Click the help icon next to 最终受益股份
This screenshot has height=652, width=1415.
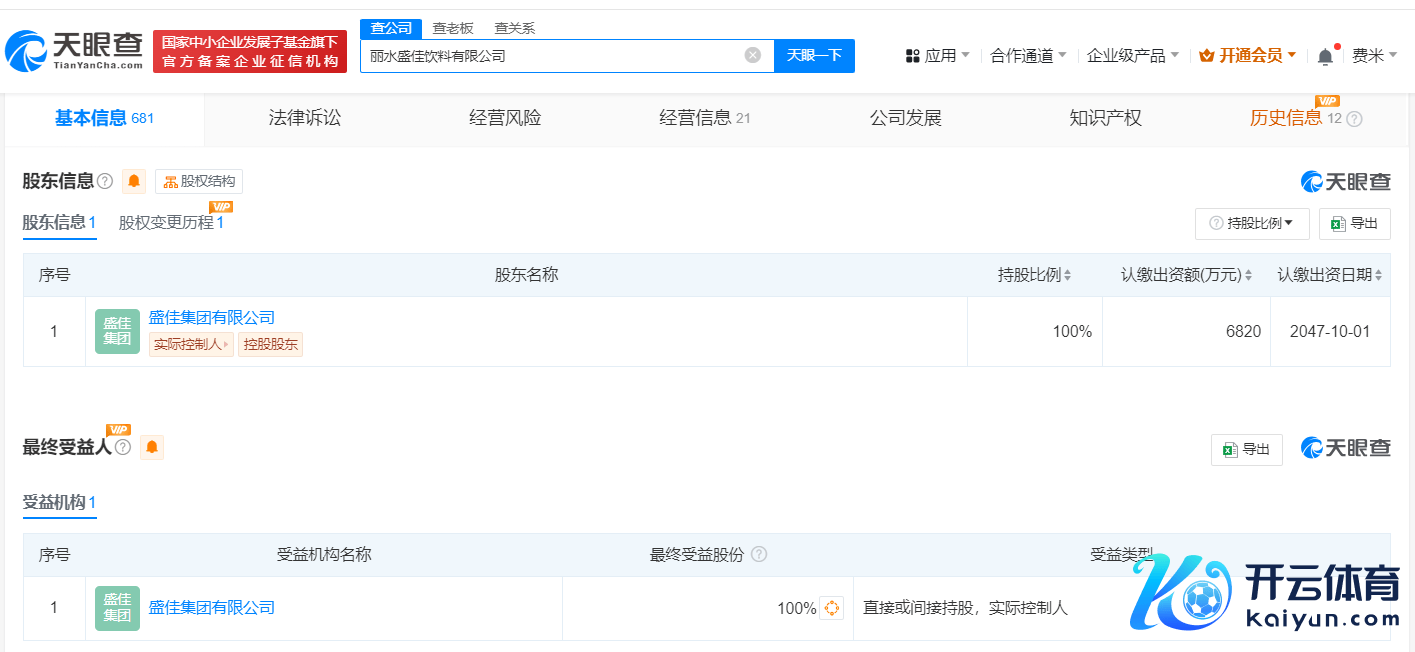click(x=759, y=554)
